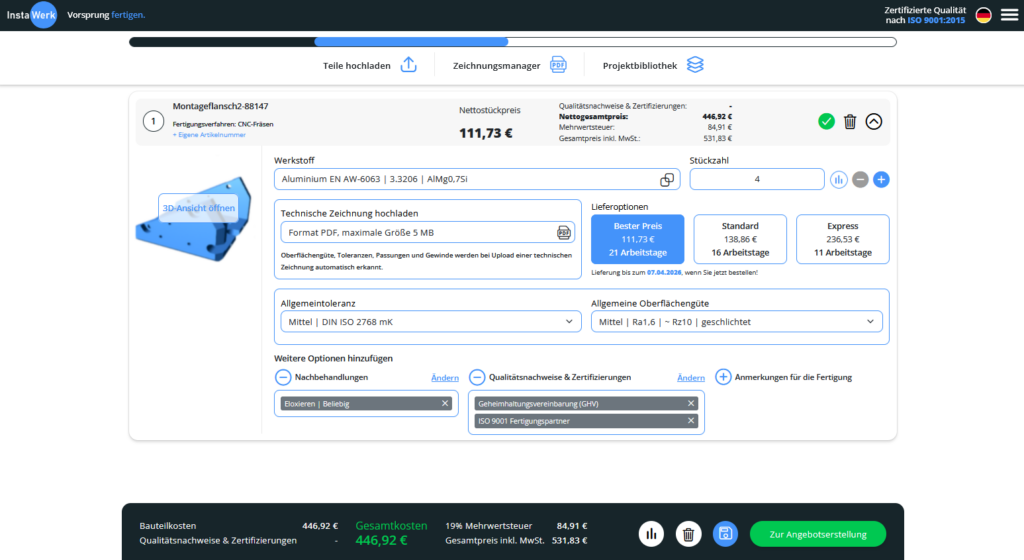1024x560 pixels.
Task: Save project using the bottom bar disk icon
Action: click(726, 534)
